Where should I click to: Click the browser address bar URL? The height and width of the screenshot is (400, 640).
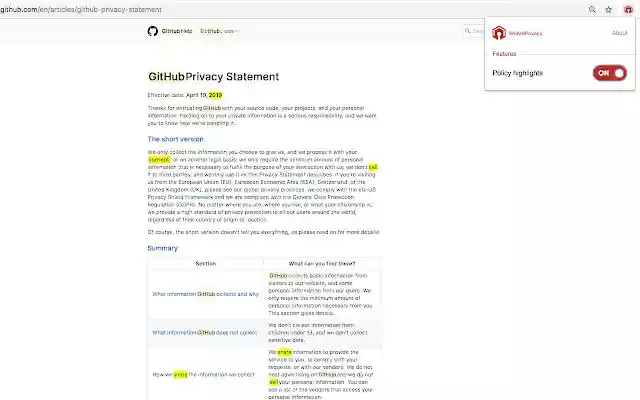[x=81, y=9]
